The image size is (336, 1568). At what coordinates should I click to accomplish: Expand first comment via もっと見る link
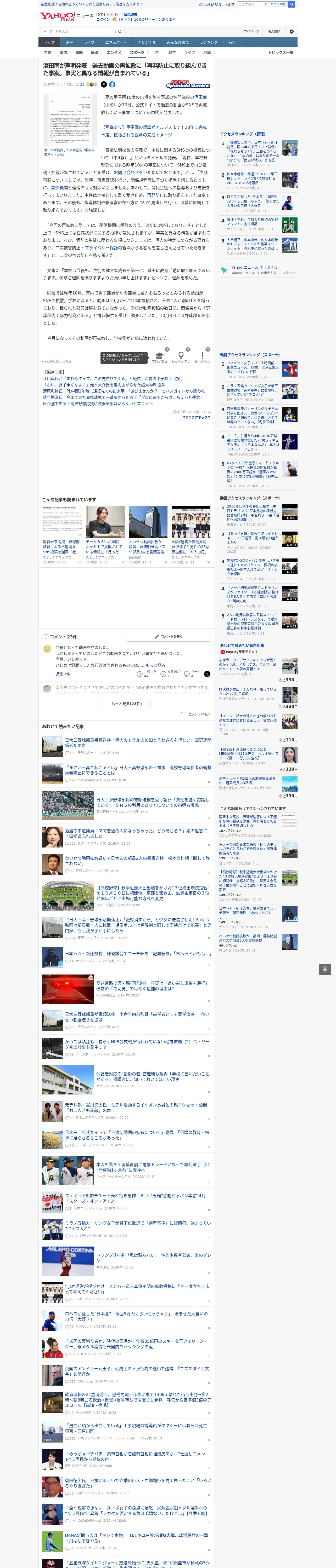coord(155,665)
